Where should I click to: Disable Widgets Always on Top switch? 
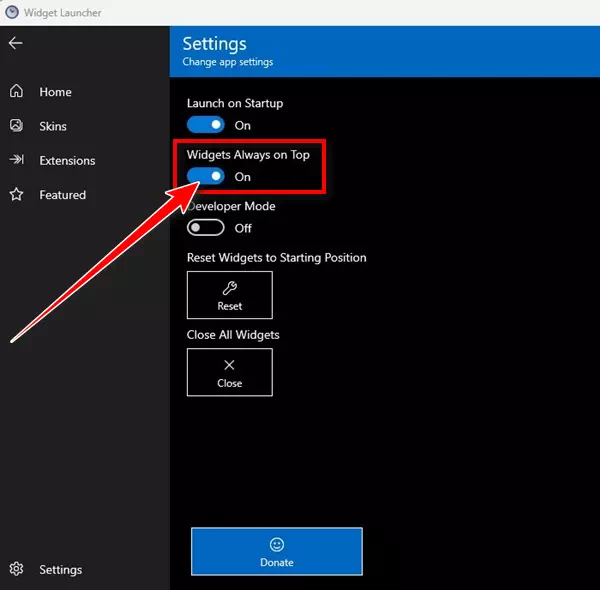point(205,176)
